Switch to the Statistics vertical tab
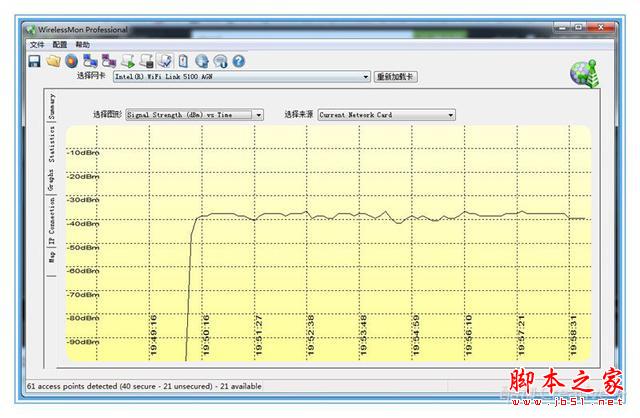Image resolution: width=640 pixels, height=418 pixels. pos(51,144)
